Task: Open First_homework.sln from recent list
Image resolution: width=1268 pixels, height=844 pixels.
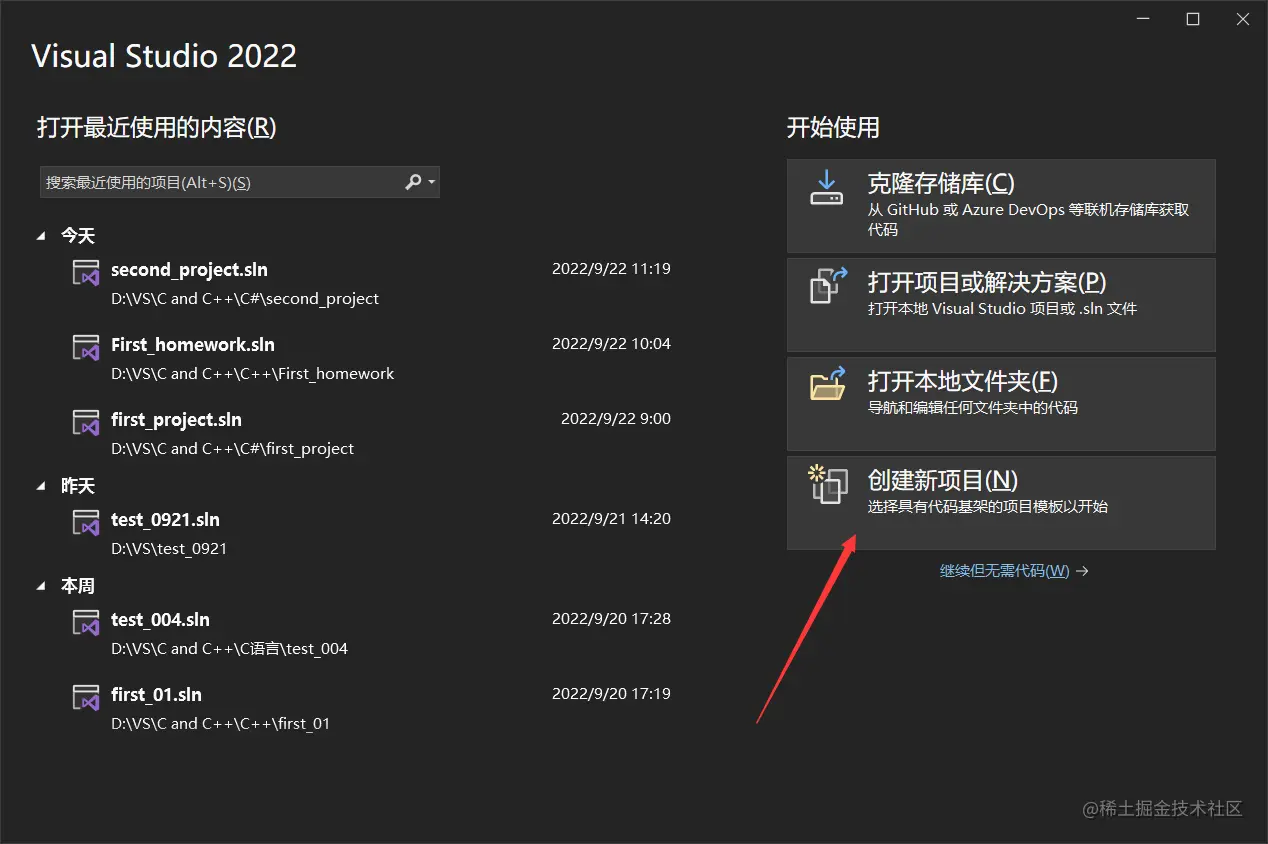Action: pos(193,345)
